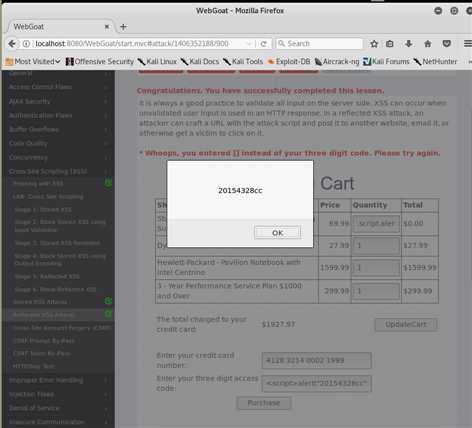The width and height of the screenshot is (472, 428).
Task: Open the Exploit-DB bookmark
Action: coord(289,62)
